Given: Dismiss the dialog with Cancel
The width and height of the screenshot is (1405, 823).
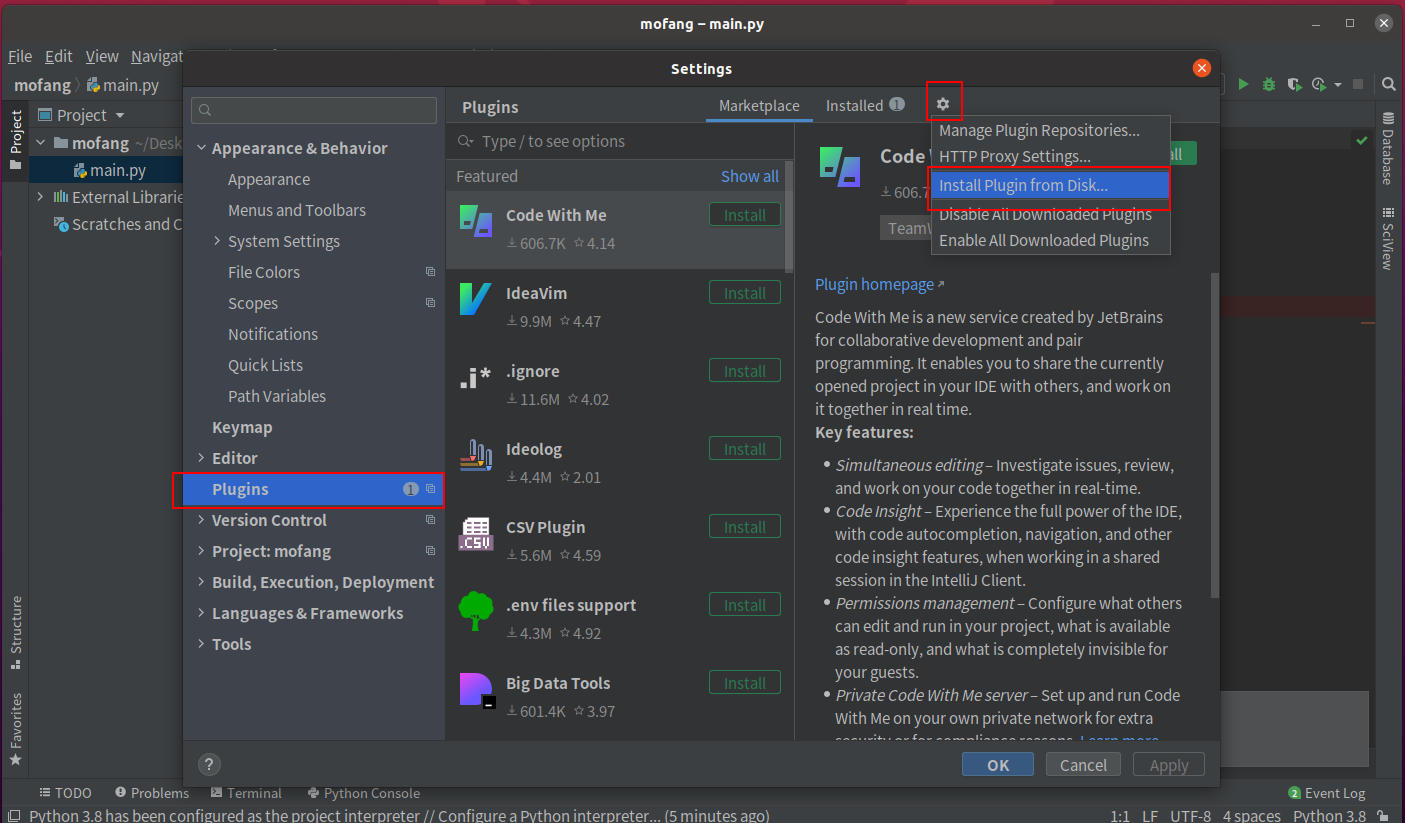Looking at the screenshot, I should (x=1083, y=765).
